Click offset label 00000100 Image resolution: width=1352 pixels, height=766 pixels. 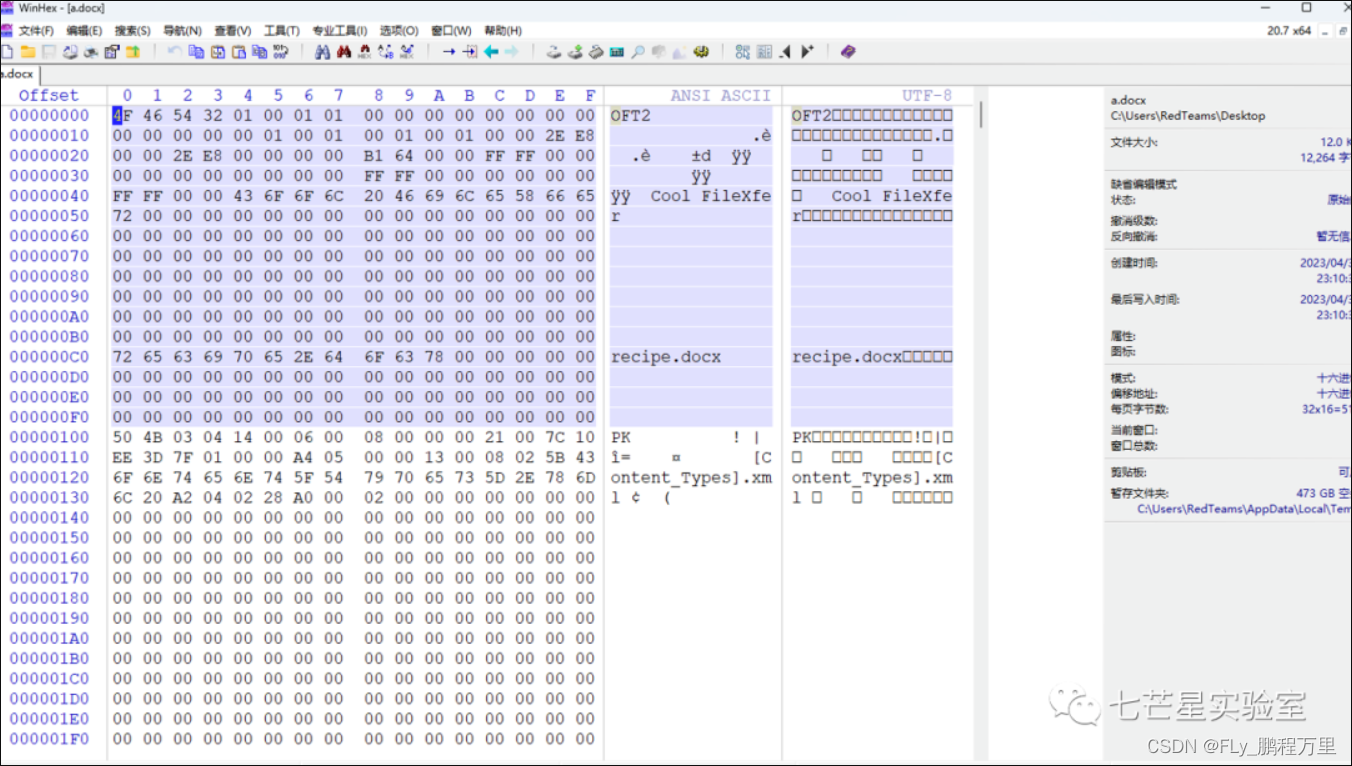coord(50,438)
